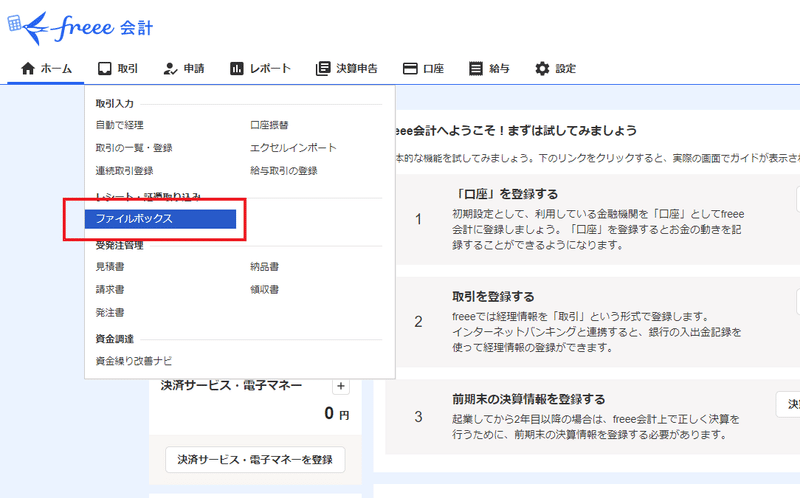Image resolution: width=800 pixels, height=498 pixels.
Task: Click the plus icon next to 決済サービス・電子マネー
Action: [x=341, y=386]
